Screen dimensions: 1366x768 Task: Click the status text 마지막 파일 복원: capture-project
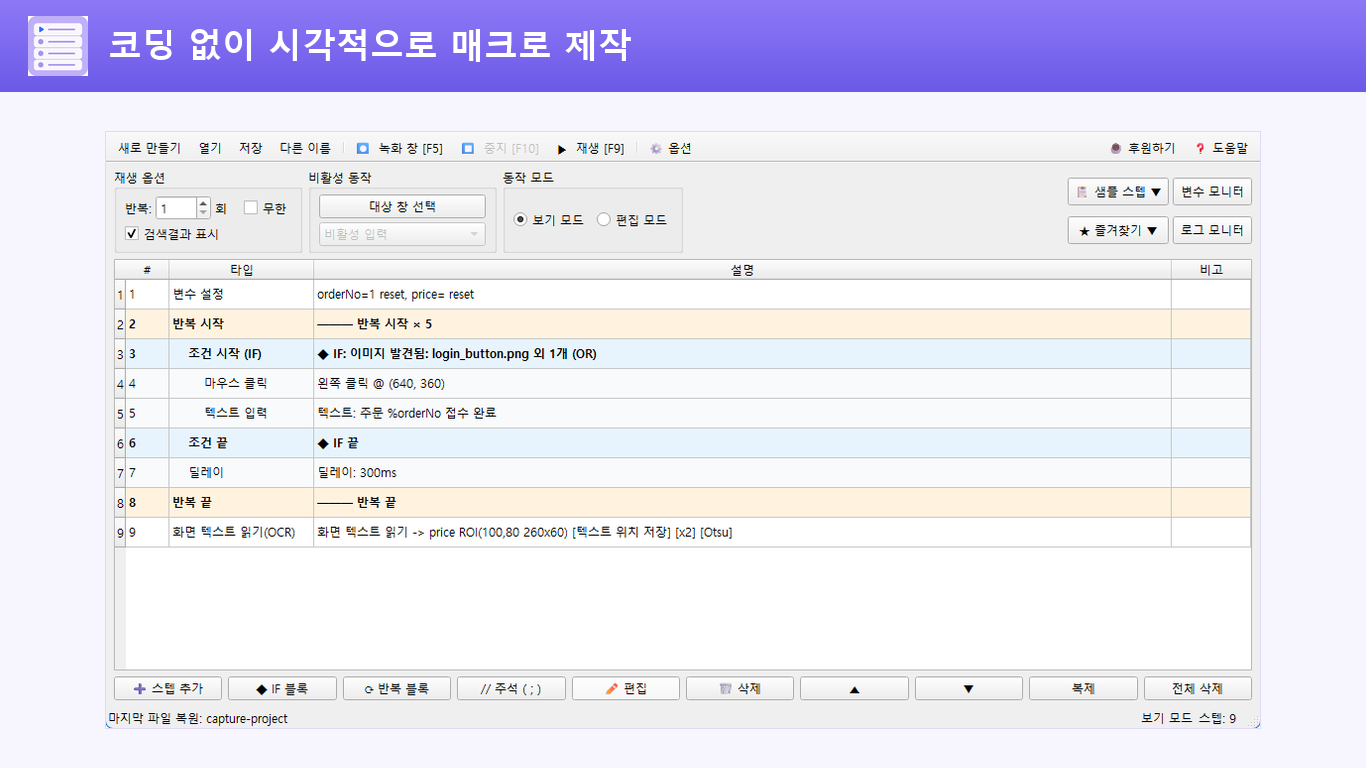click(198, 718)
